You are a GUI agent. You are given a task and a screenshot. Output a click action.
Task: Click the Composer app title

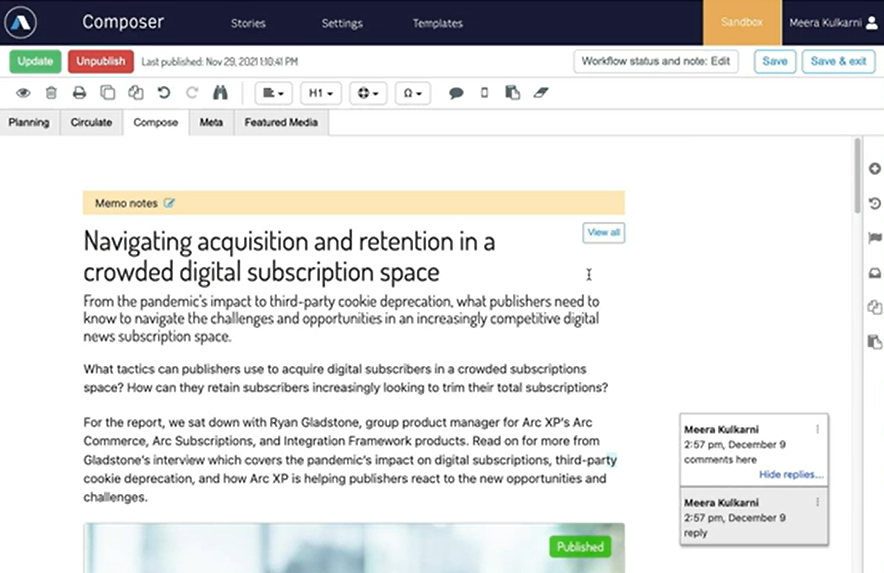pos(123,22)
